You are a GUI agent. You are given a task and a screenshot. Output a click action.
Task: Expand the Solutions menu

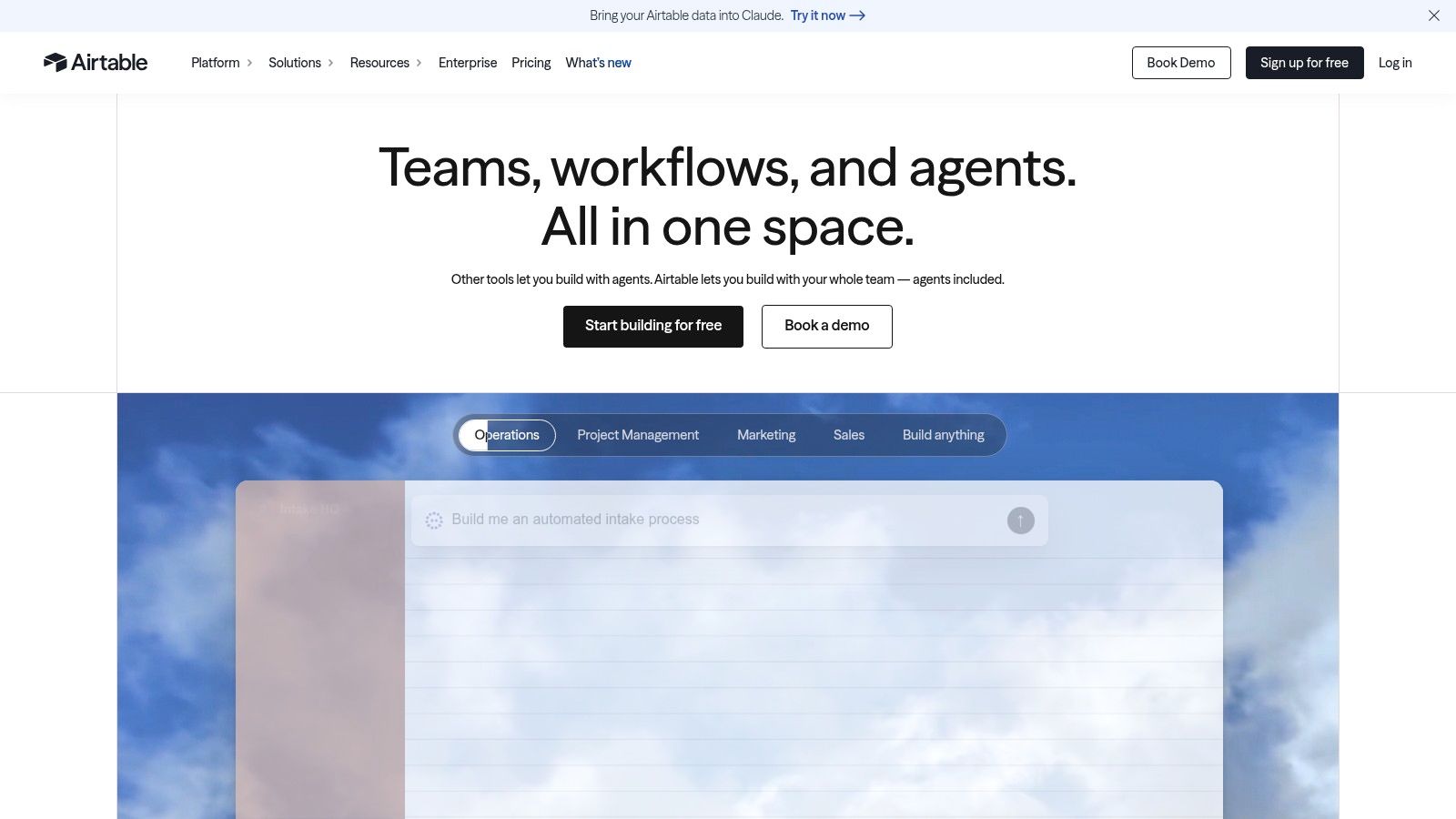click(x=301, y=63)
